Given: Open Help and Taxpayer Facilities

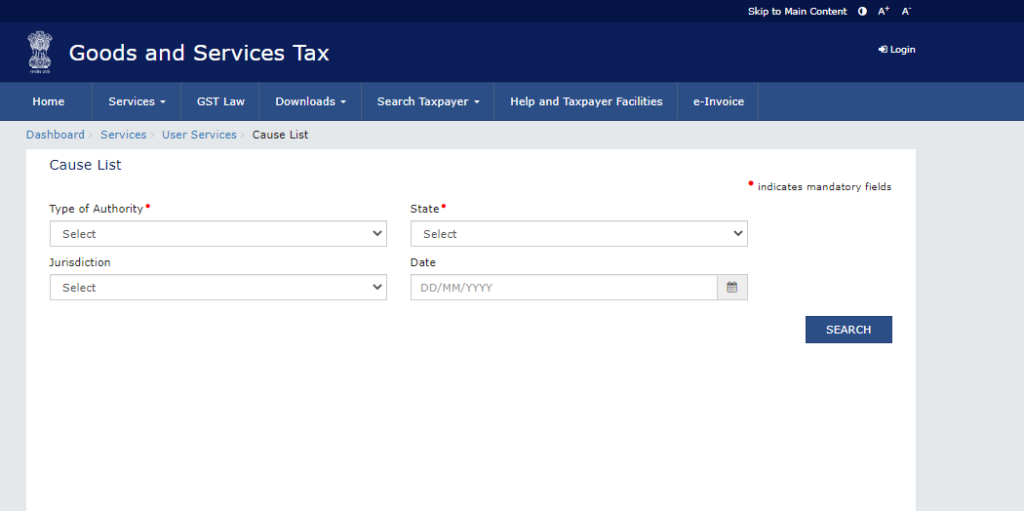Looking at the screenshot, I should (586, 101).
